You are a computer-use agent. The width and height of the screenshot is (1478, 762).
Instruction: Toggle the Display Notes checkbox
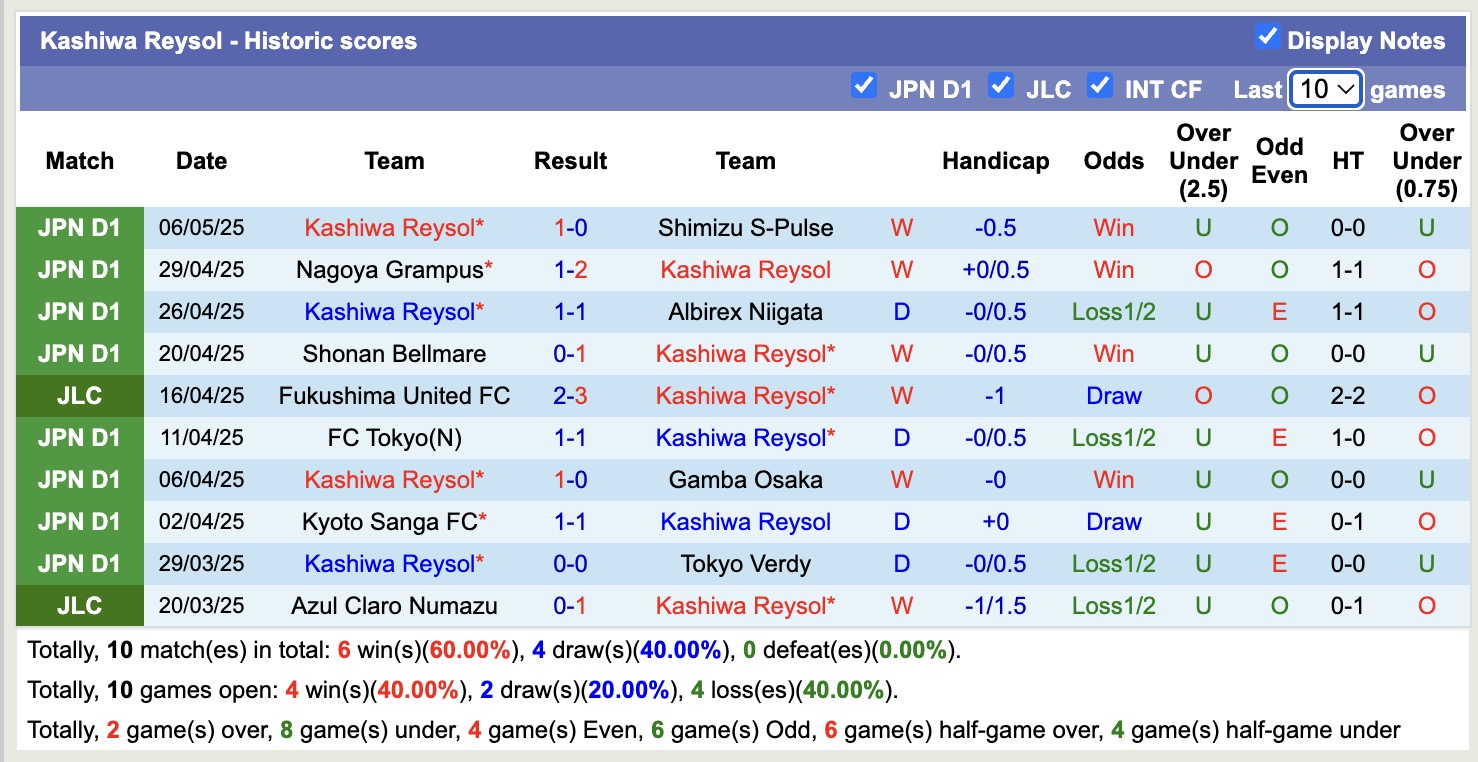tap(1267, 38)
